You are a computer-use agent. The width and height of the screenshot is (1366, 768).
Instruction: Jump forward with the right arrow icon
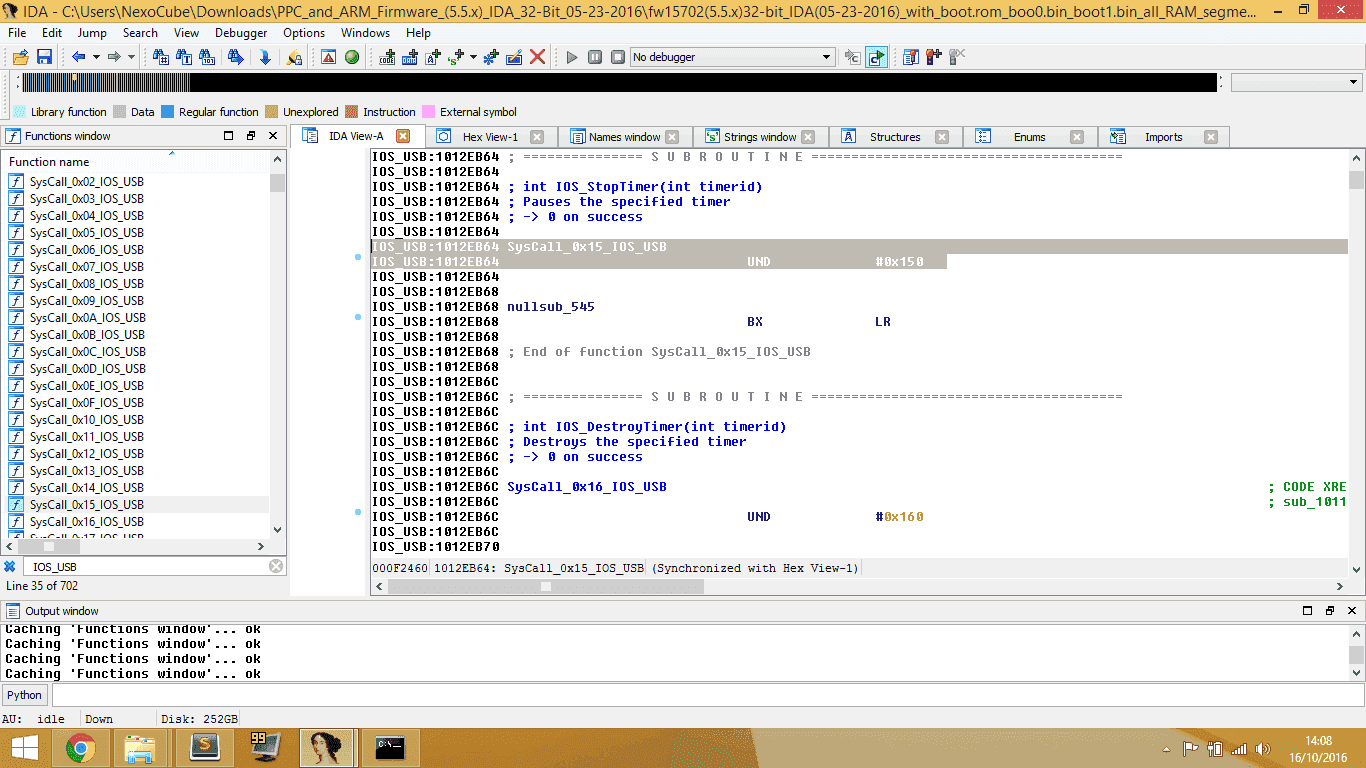coord(114,57)
